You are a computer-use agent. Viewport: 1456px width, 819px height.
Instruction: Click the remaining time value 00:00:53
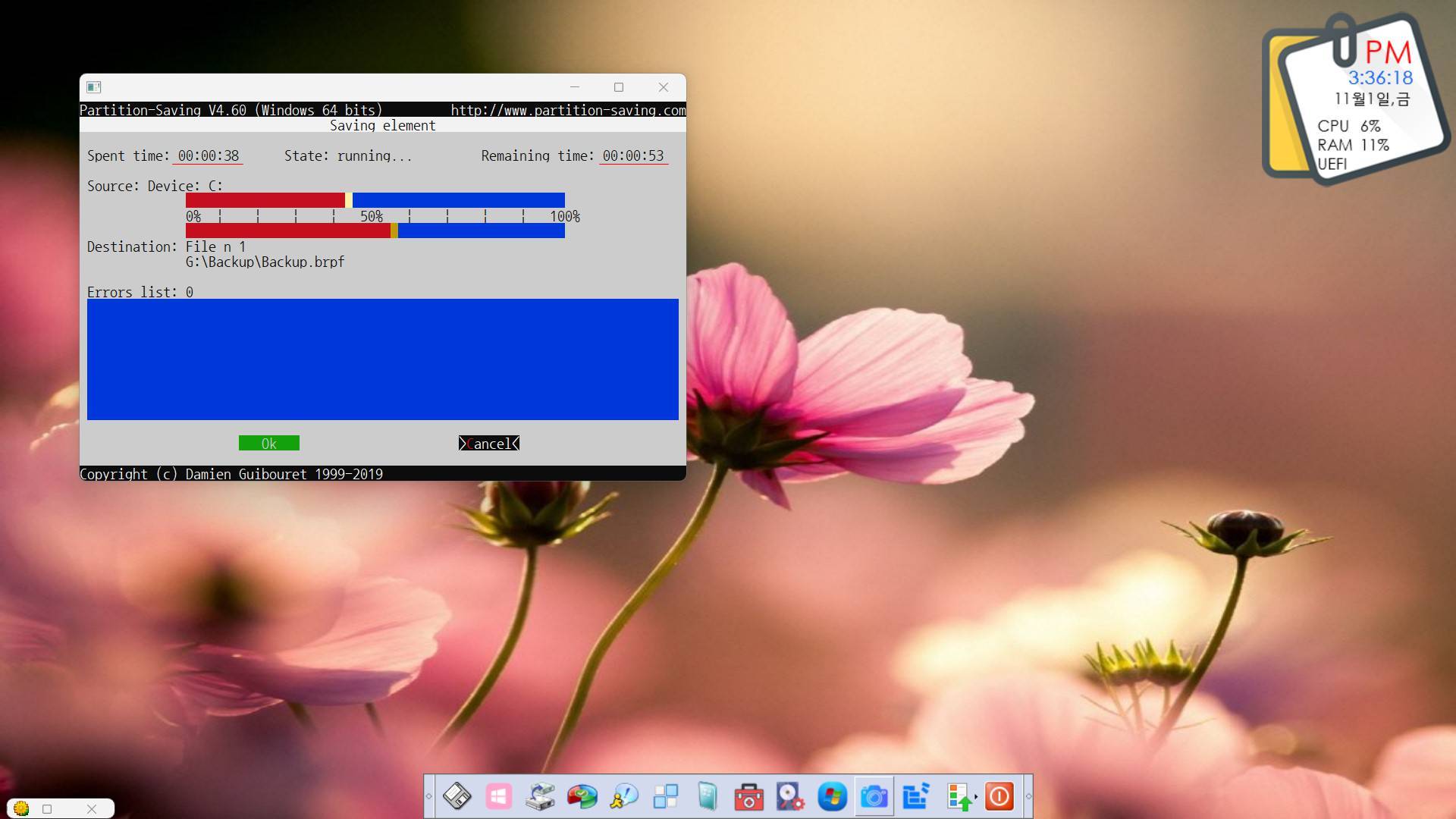click(x=633, y=155)
